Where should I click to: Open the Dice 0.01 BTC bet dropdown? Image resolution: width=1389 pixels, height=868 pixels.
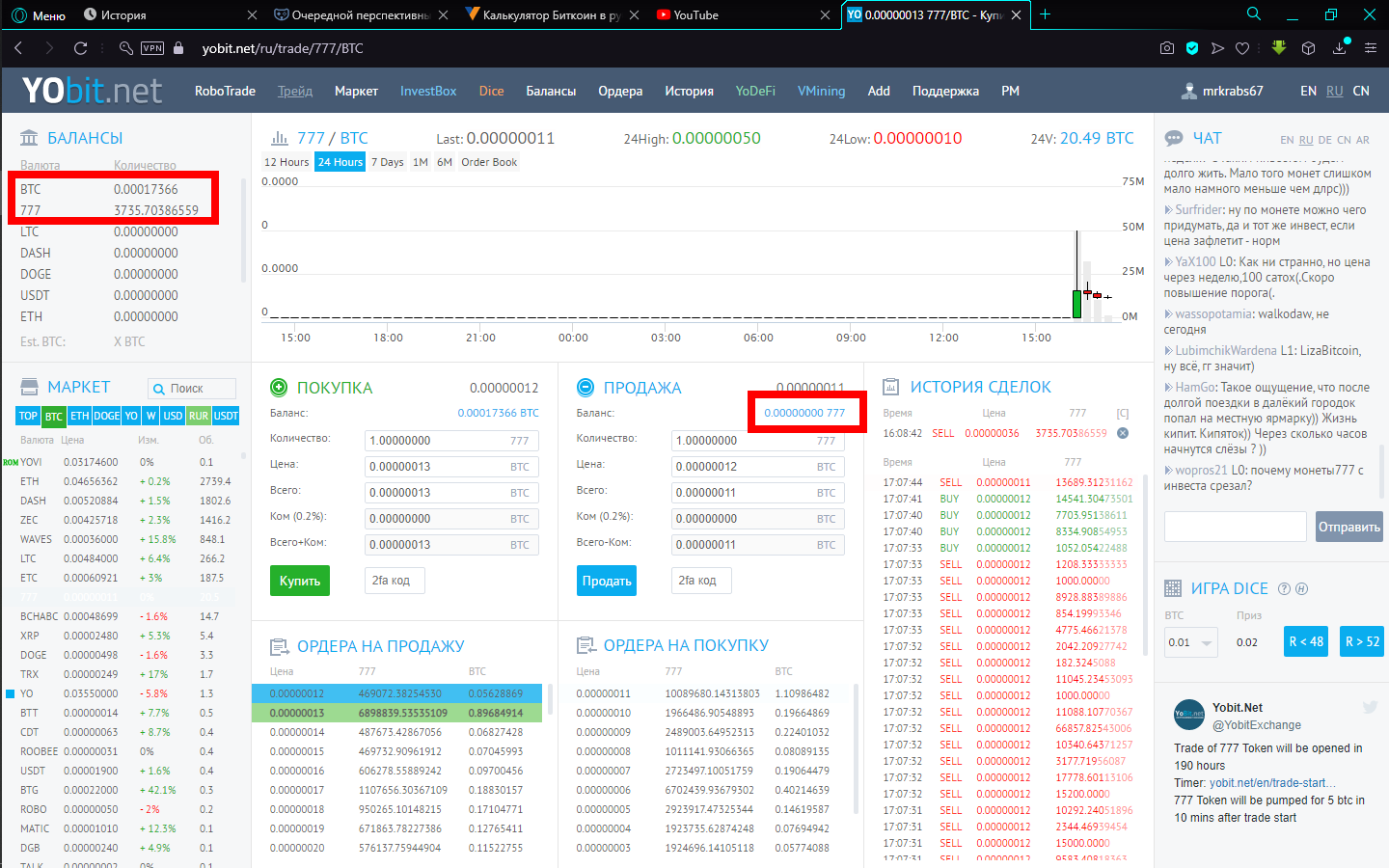click(1191, 642)
